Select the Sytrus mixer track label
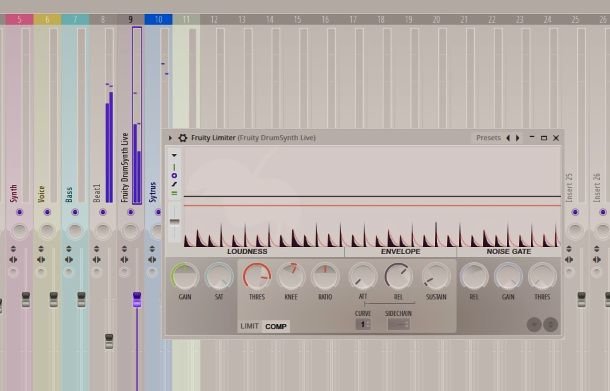This screenshot has width=610, height=391. tap(153, 192)
